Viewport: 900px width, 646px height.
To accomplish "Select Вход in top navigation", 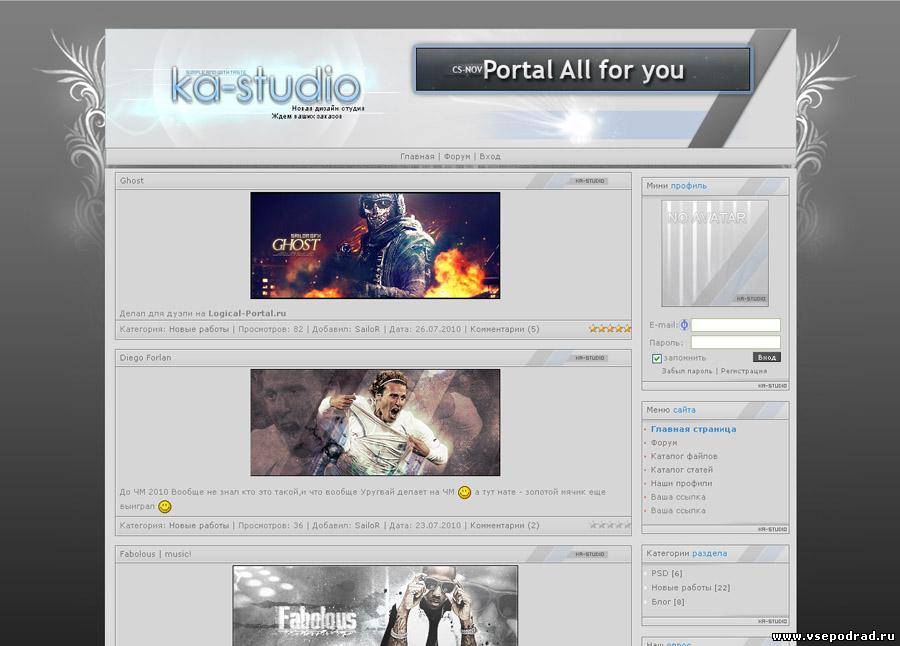I will 490,156.
